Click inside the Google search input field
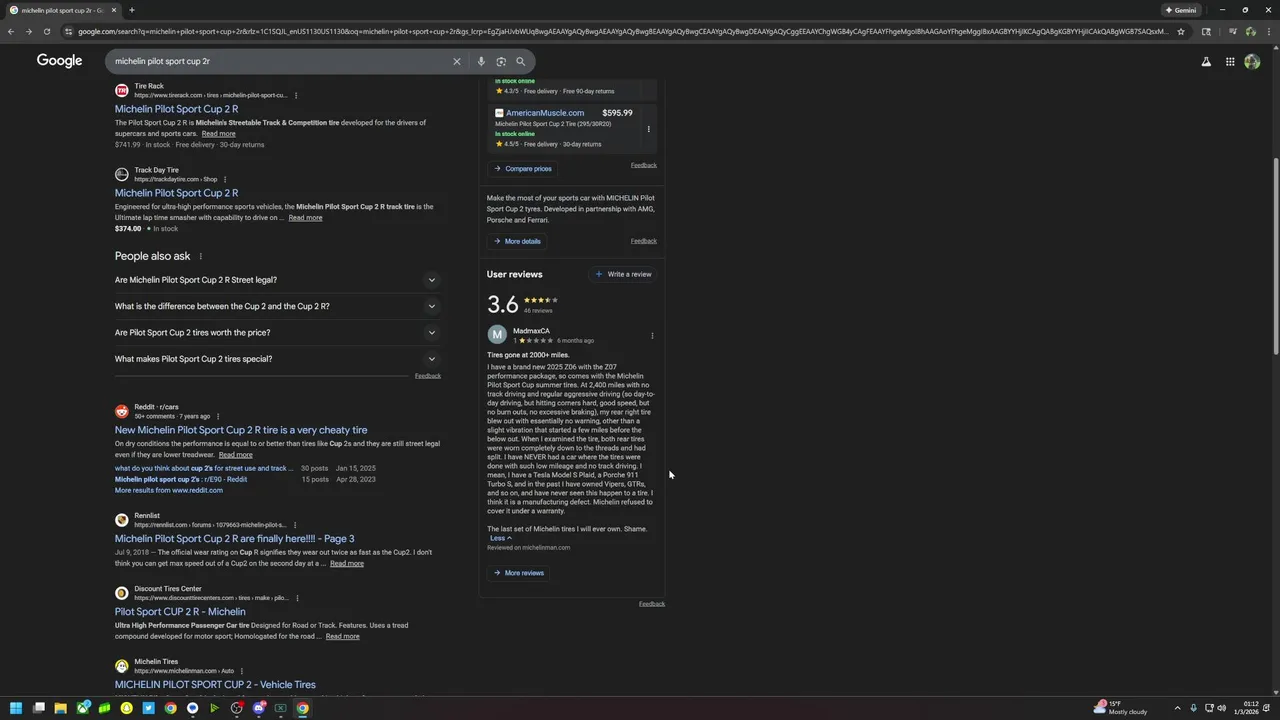The height and width of the screenshot is (720, 1280). pyautogui.click(x=280, y=61)
